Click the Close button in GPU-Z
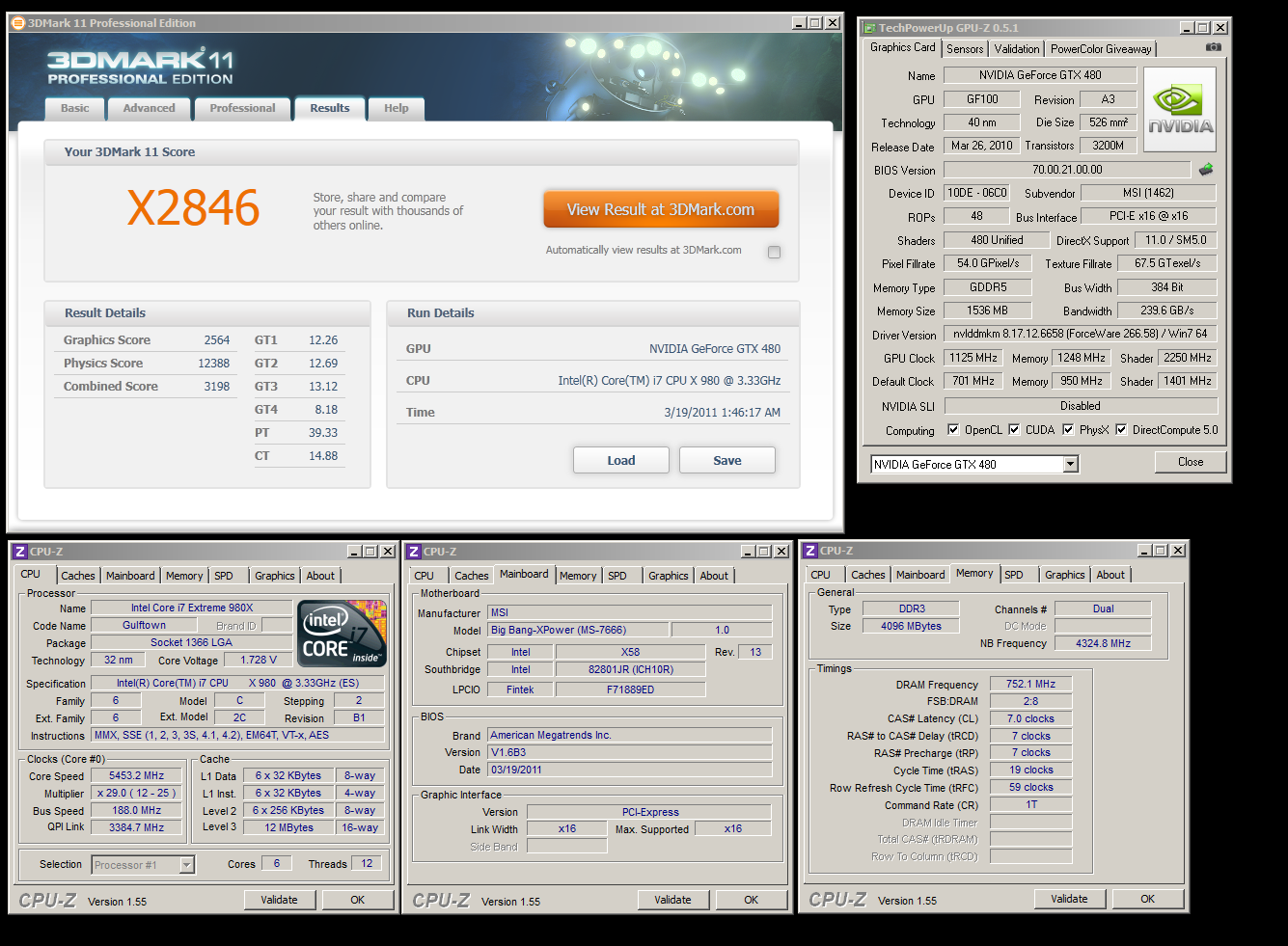 tap(1191, 462)
